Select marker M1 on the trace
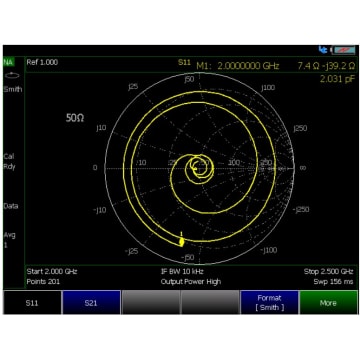This screenshot has width=360, height=360. (x=181, y=241)
